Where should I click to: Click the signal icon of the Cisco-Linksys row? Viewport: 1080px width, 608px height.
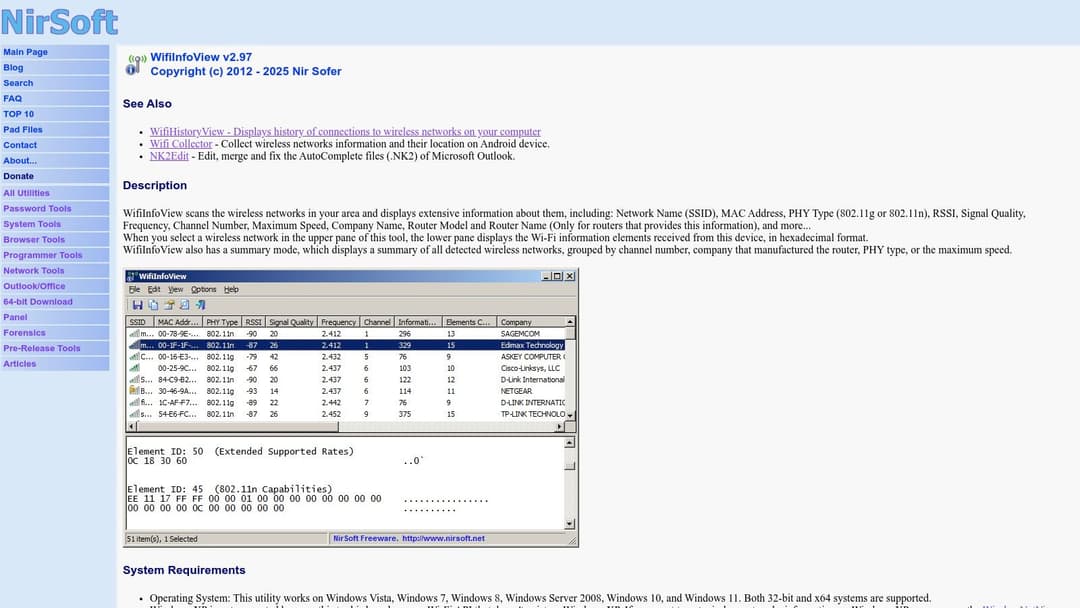pyautogui.click(x=134, y=368)
